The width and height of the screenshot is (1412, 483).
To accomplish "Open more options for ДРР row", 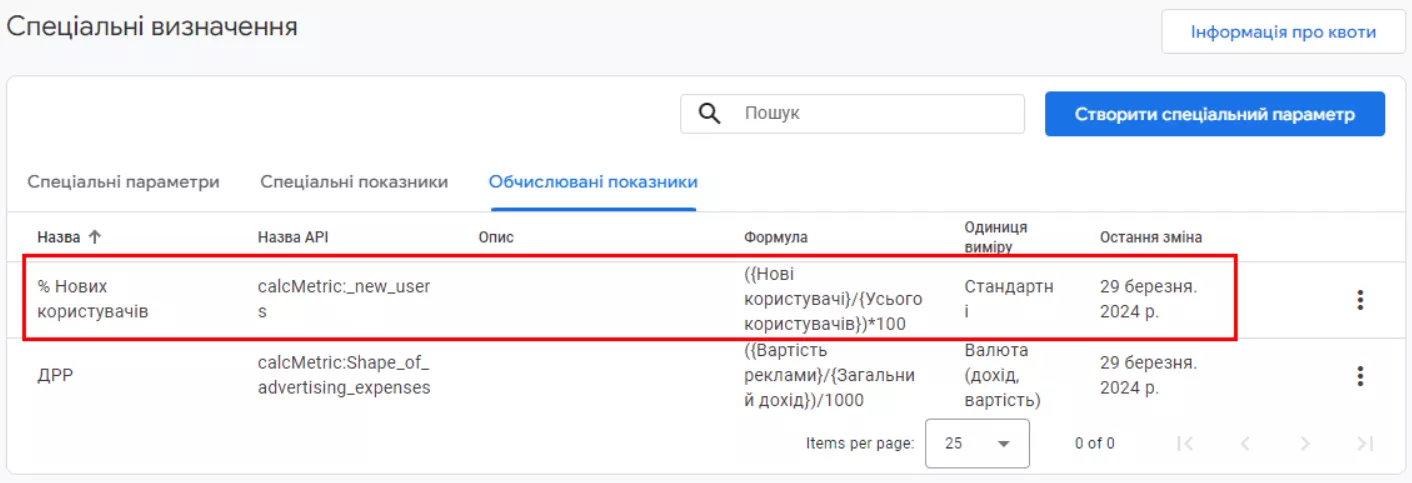I will click(1359, 376).
